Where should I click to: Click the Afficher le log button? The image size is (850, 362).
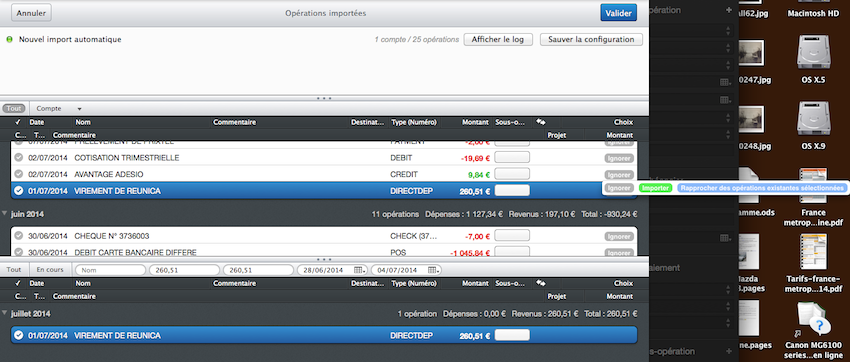point(498,40)
